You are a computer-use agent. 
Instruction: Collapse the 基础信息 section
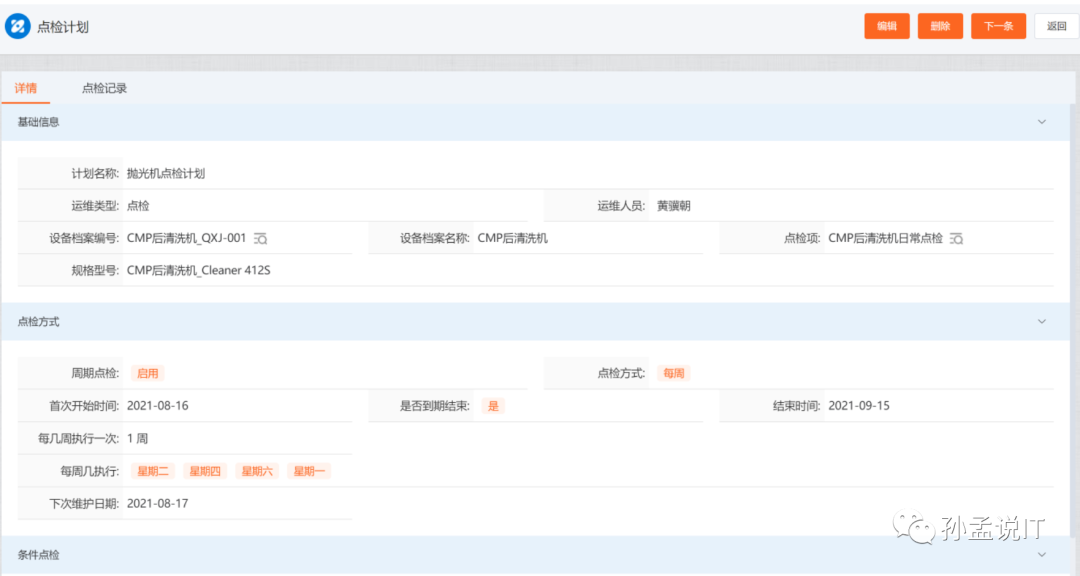pos(1044,121)
